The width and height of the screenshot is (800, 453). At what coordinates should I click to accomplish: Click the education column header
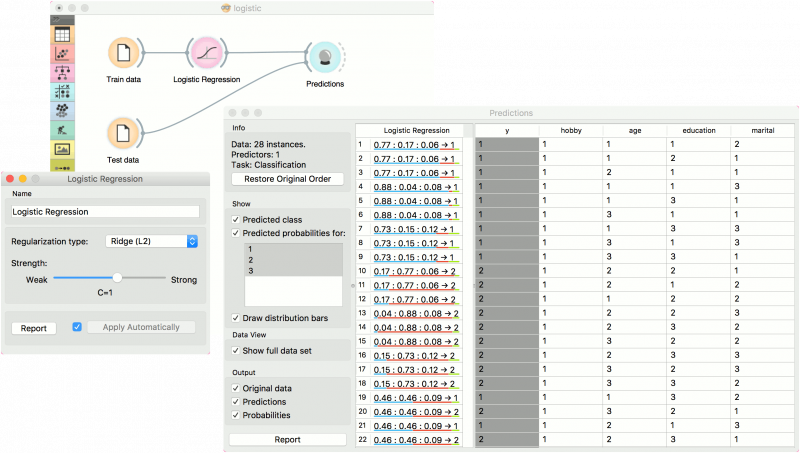pyautogui.click(x=698, y=130)
